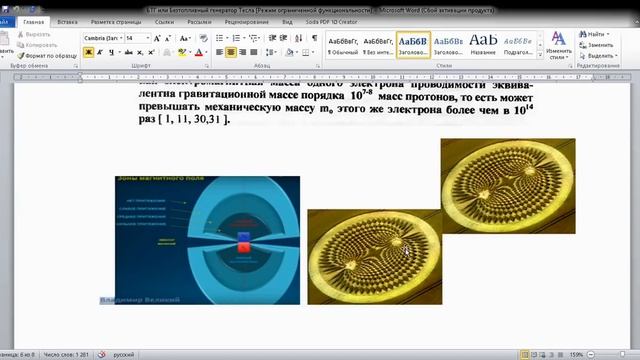This screenshot has width=640, height=360.
Task: Increase font size with Grow Font icon
Action: pyautogui.click(x=157, y=38)
